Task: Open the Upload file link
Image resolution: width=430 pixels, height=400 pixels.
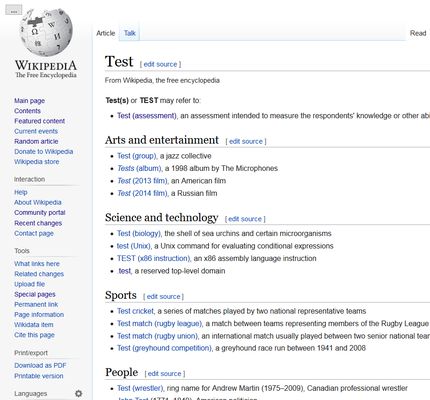Action: (x=29, y=284)
